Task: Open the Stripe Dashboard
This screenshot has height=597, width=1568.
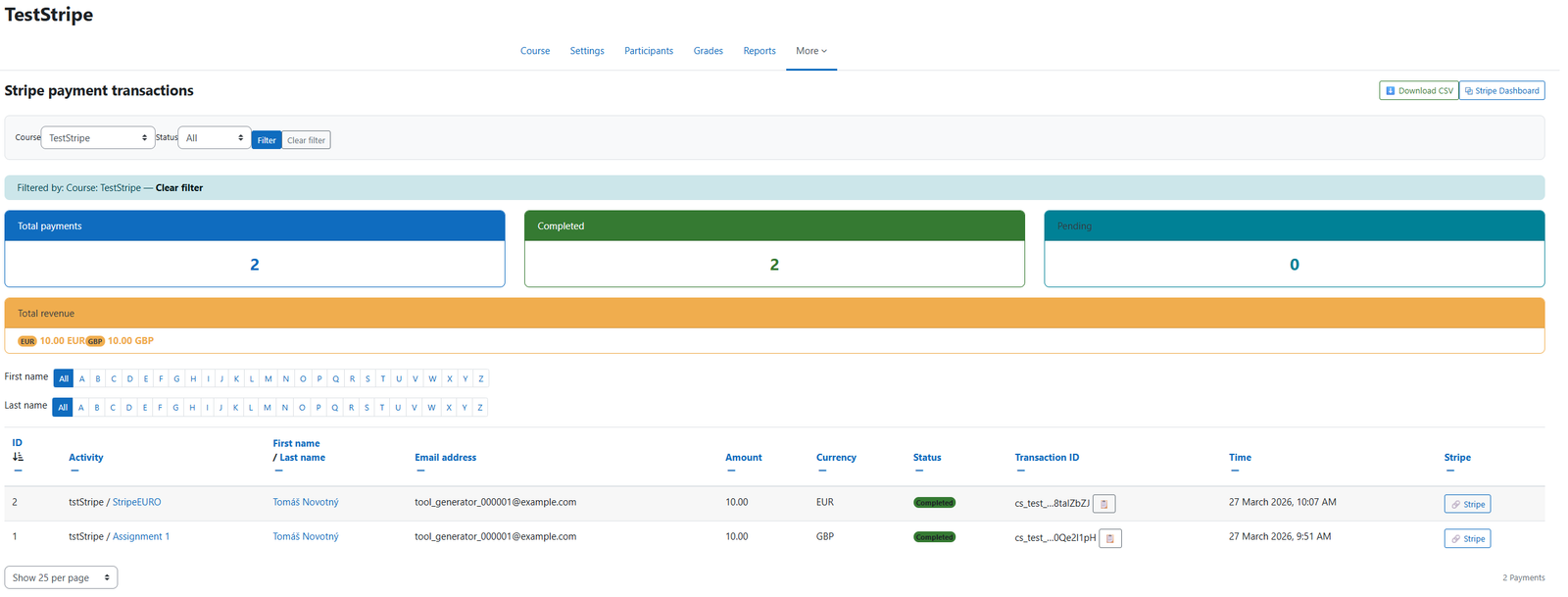Action: pyautogui.click(x=1501, y=90)
